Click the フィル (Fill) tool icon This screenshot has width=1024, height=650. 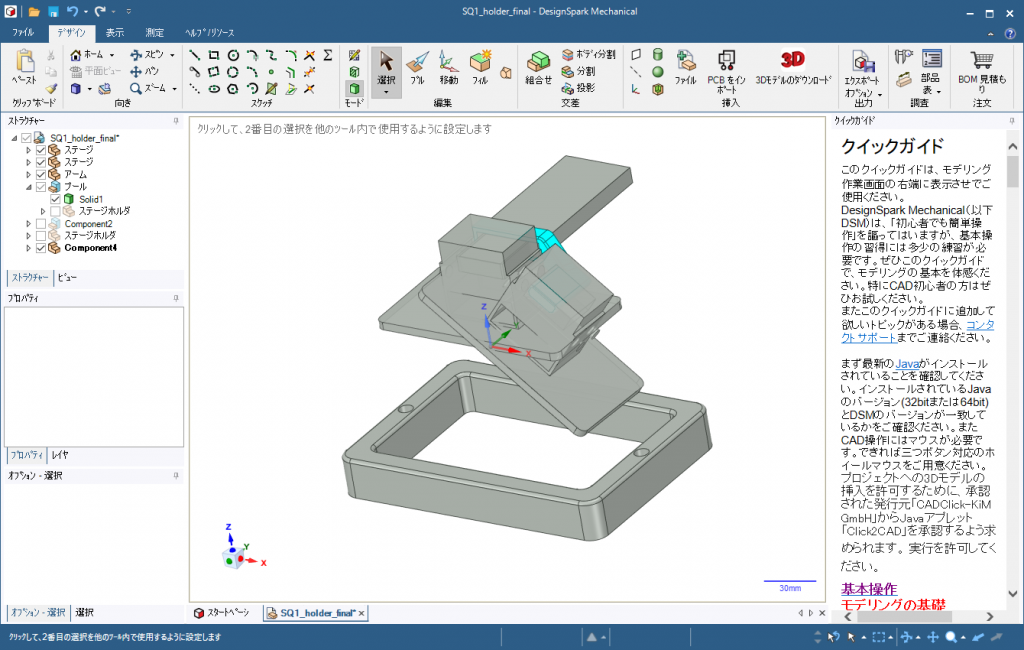point(480,65)
